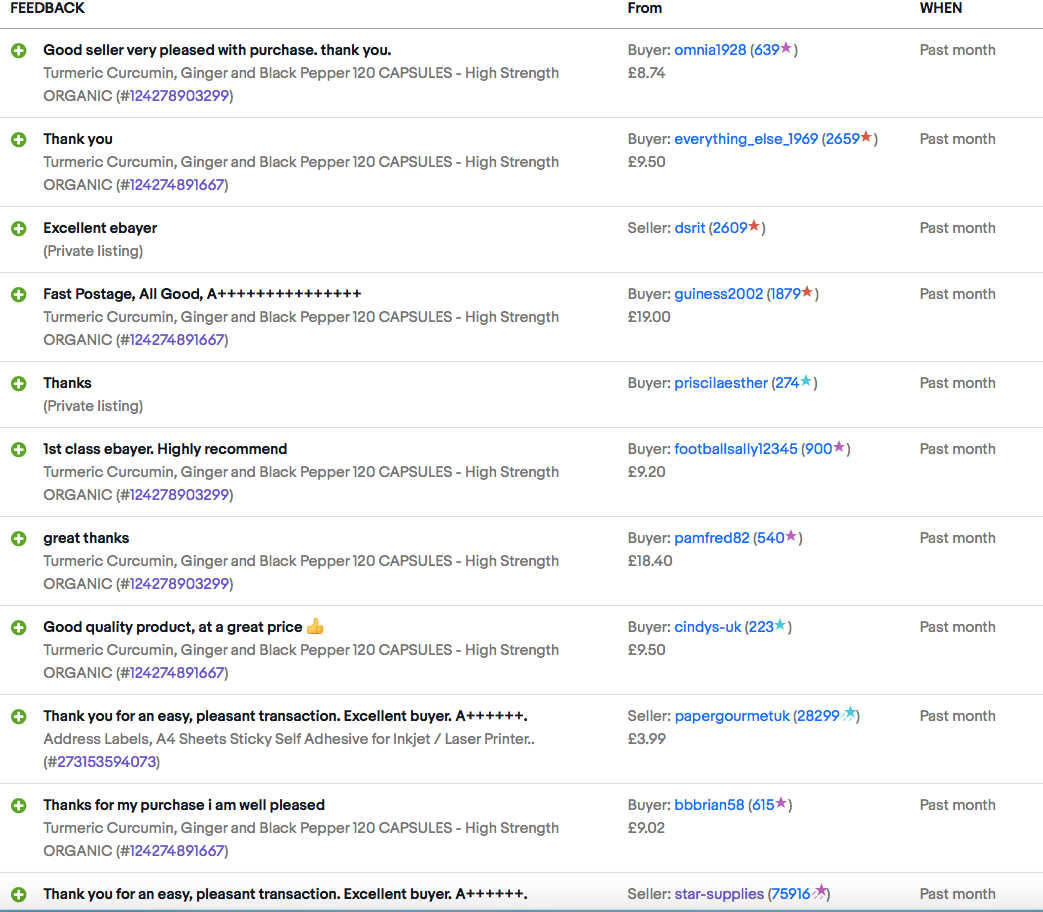
Task: Click the shooting star beside papergourmetuk's score
Action: click(848, 714)
